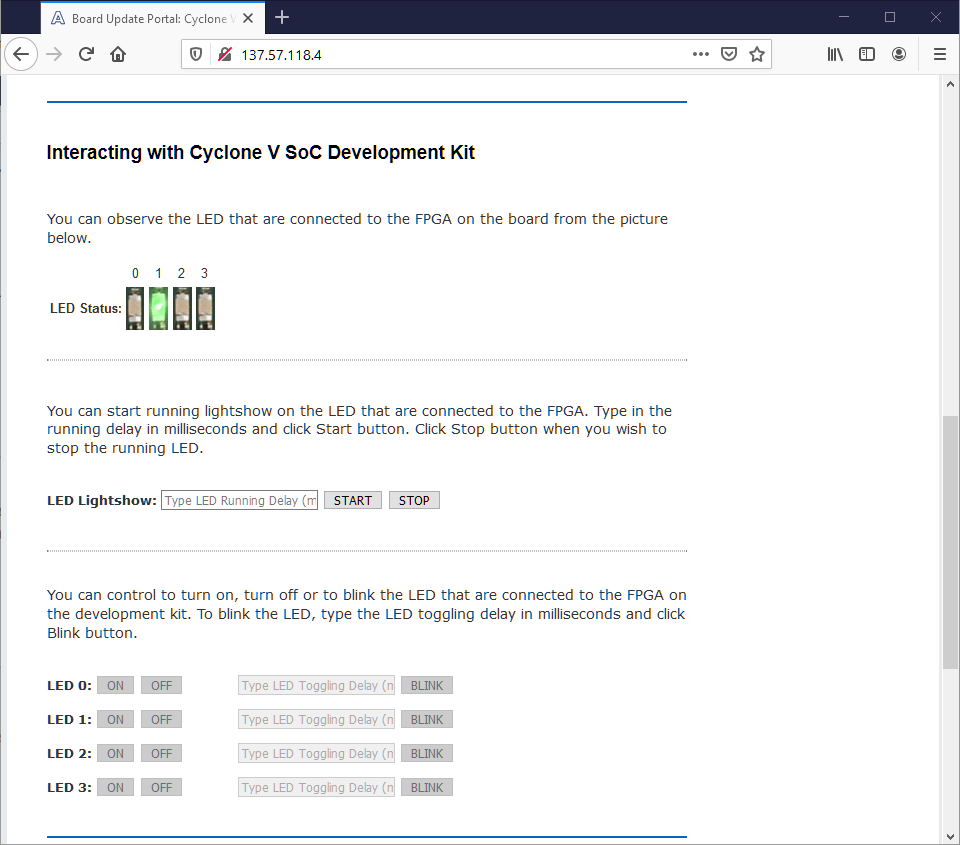Turn LED 0 ON
The width and height of the screenshot is (960, 845).
tap(115, 686)
